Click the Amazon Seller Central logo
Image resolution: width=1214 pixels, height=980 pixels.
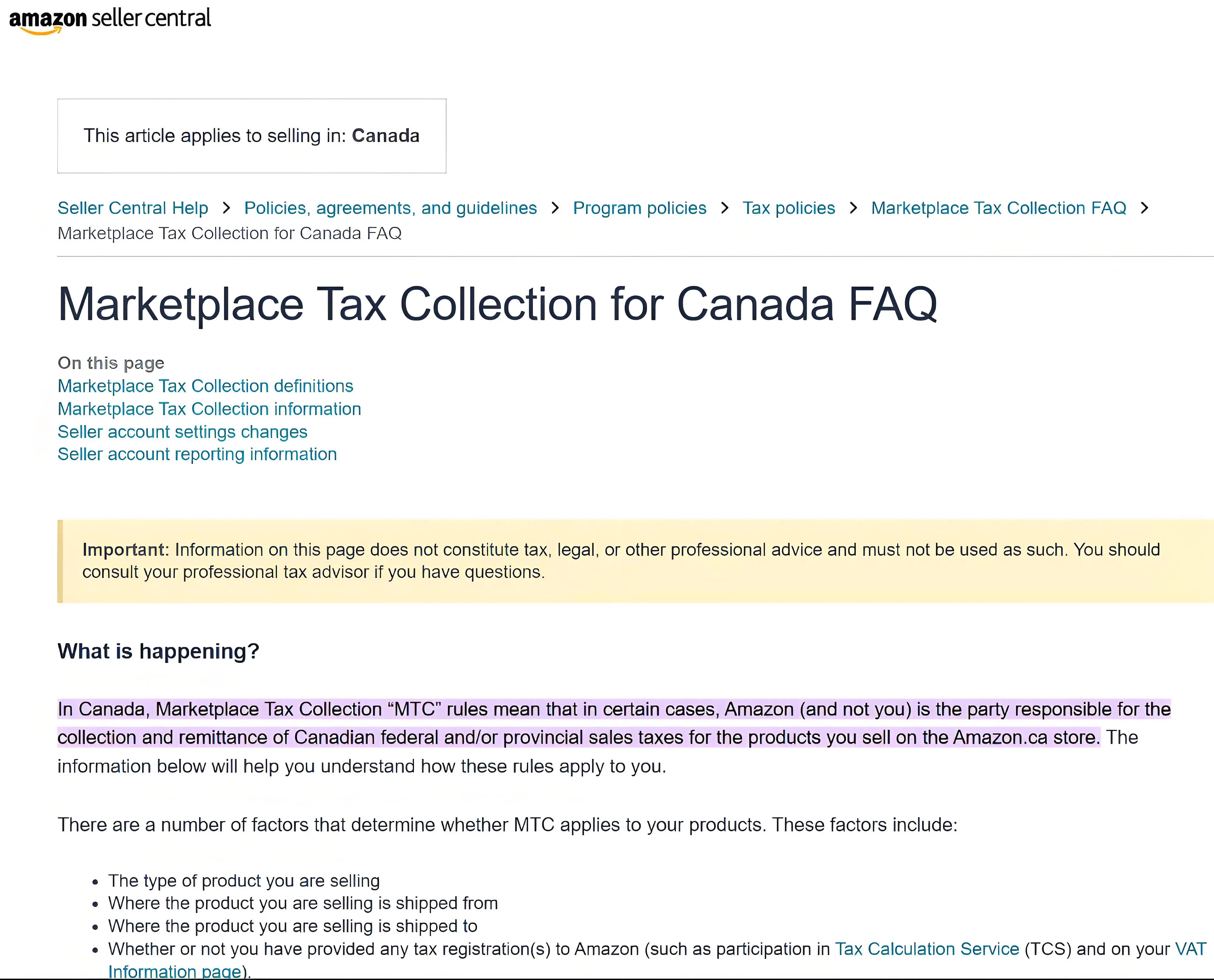click(x=110, y=20)
